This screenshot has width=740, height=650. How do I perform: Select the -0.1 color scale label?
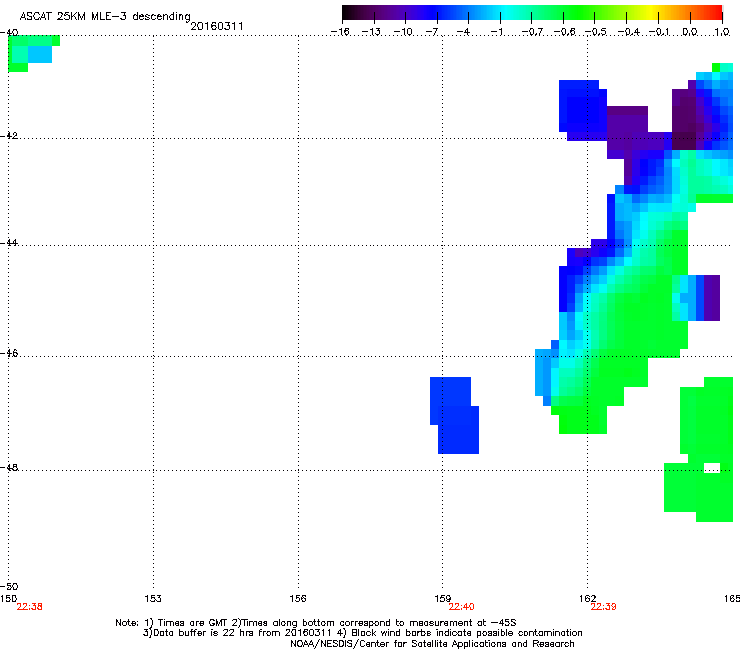[x=659, y=32]
